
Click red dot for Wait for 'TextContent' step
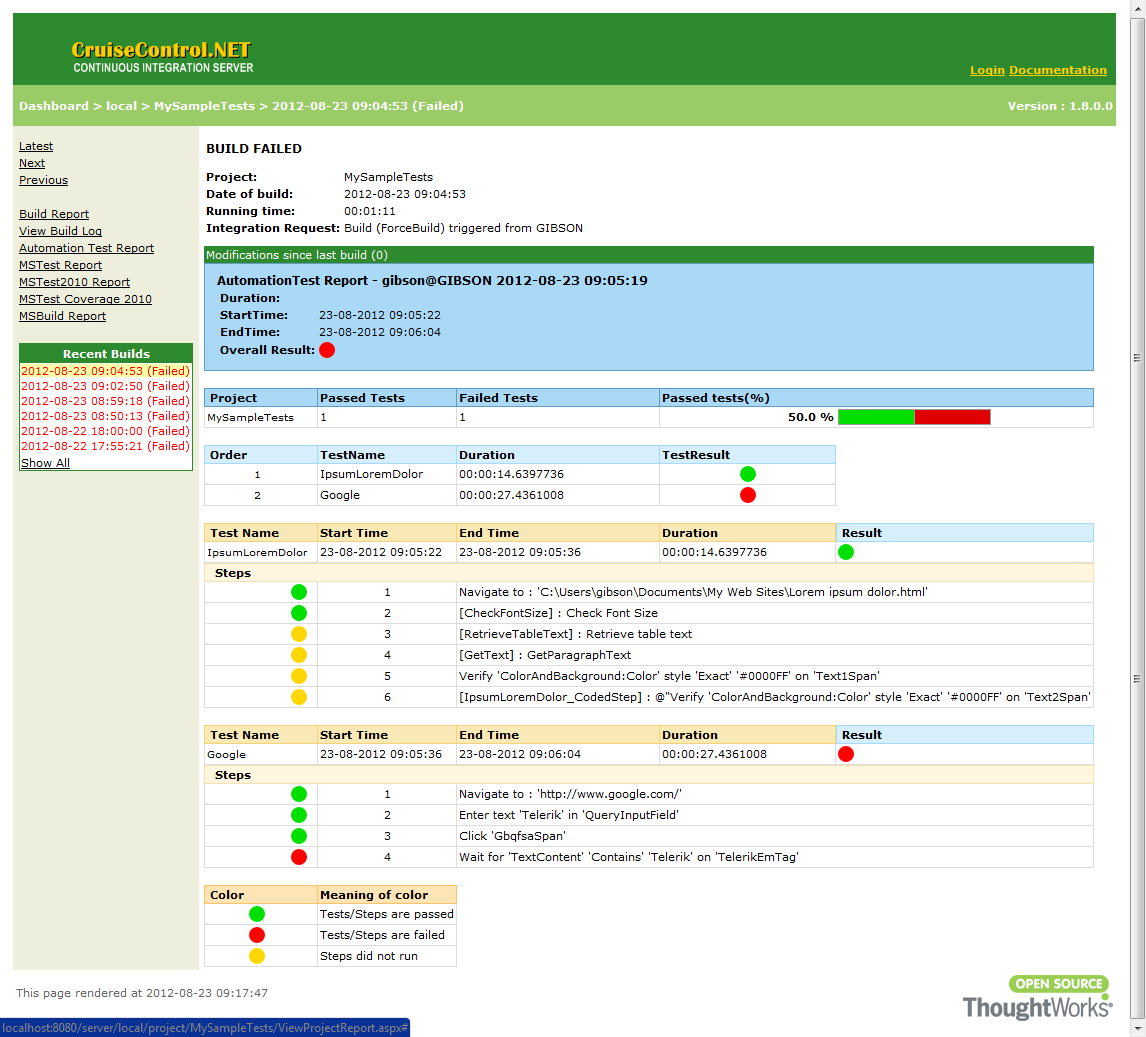(x=299, y=857)
